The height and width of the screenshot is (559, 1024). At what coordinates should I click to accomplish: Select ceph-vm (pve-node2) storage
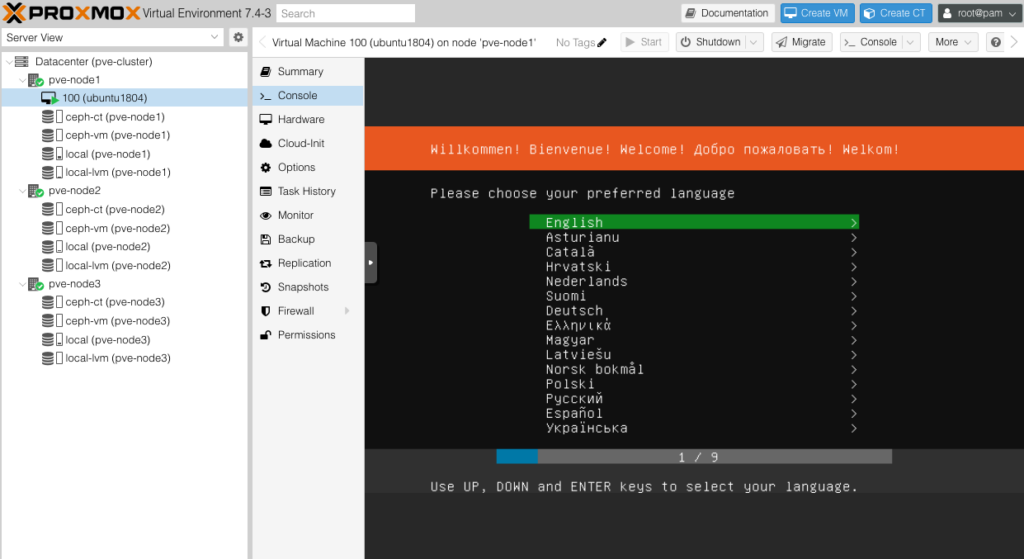125,229
